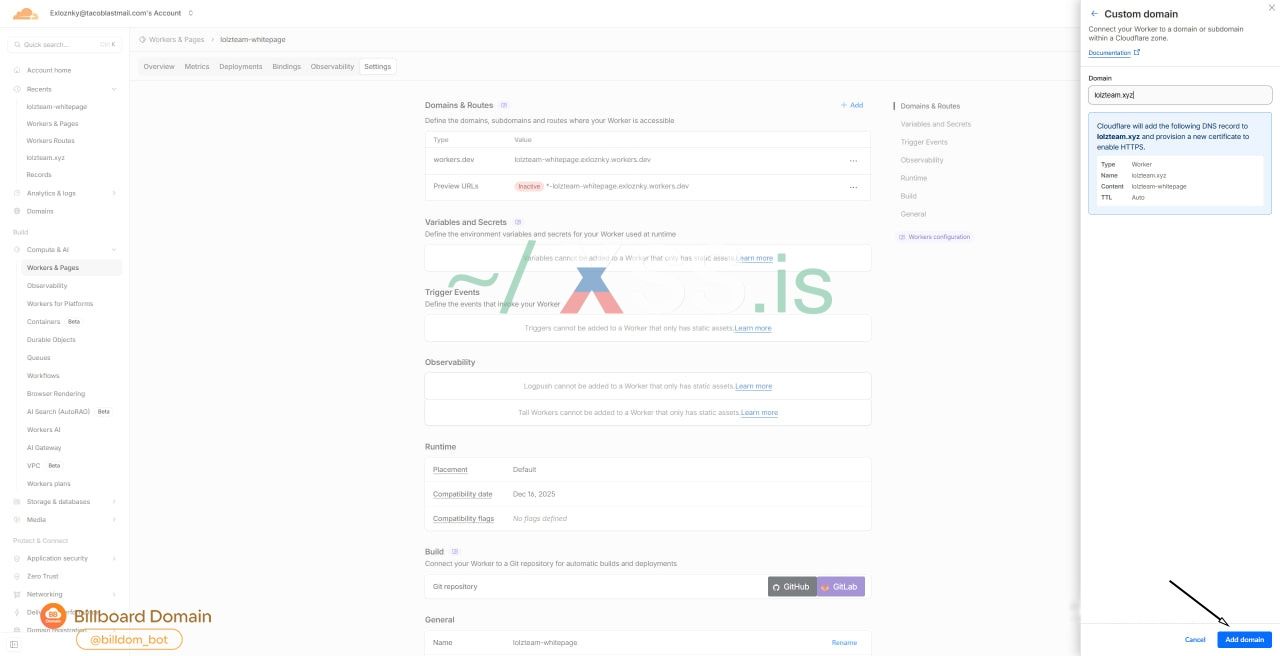Viewport: 1280px width, 656px height.
Task: Open options menu for workers.dev row
Action: pos(853,160)
